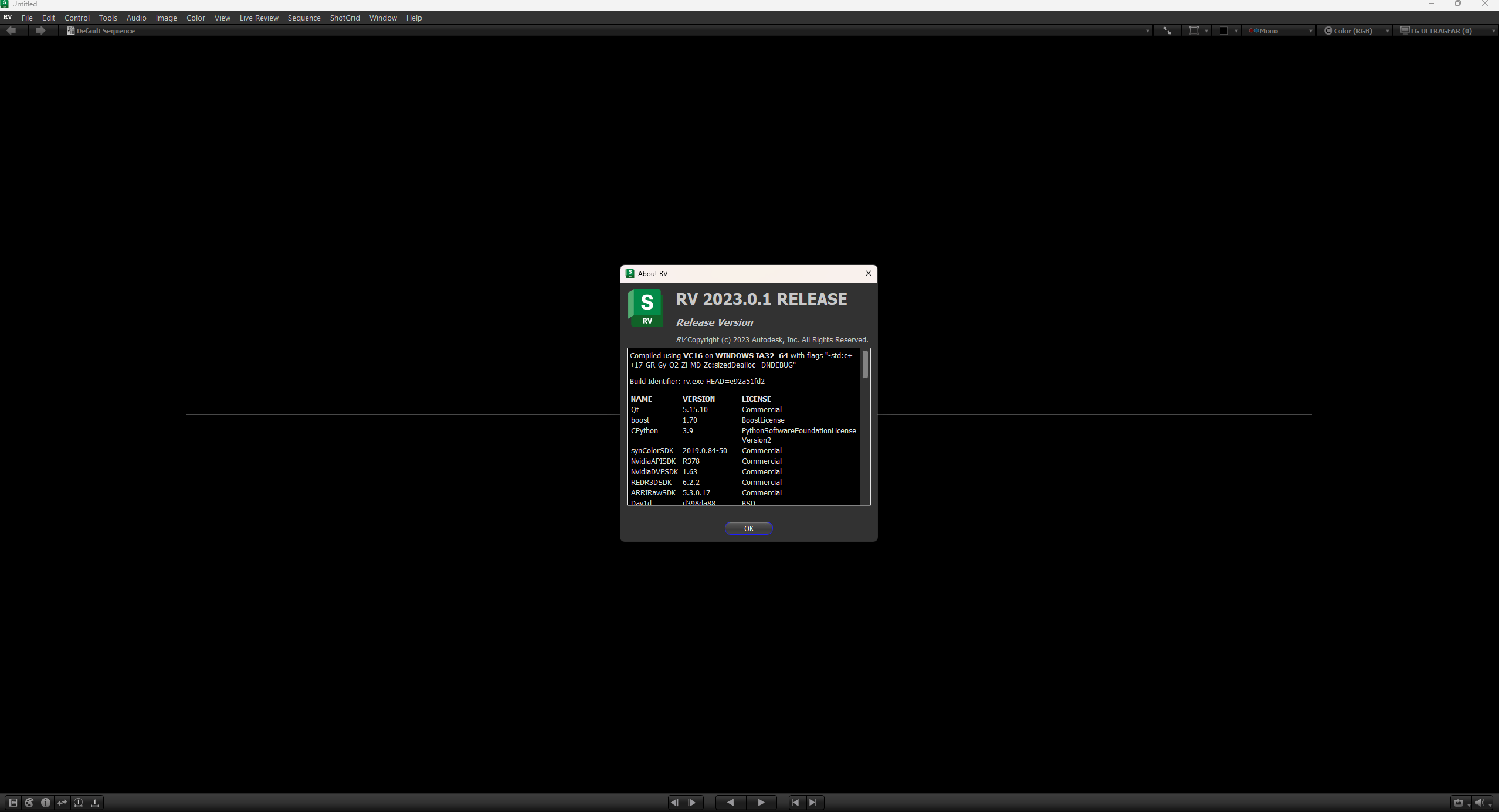This screenshot has width=1499, height=812.
Task: Play forward
Action: 761,802
